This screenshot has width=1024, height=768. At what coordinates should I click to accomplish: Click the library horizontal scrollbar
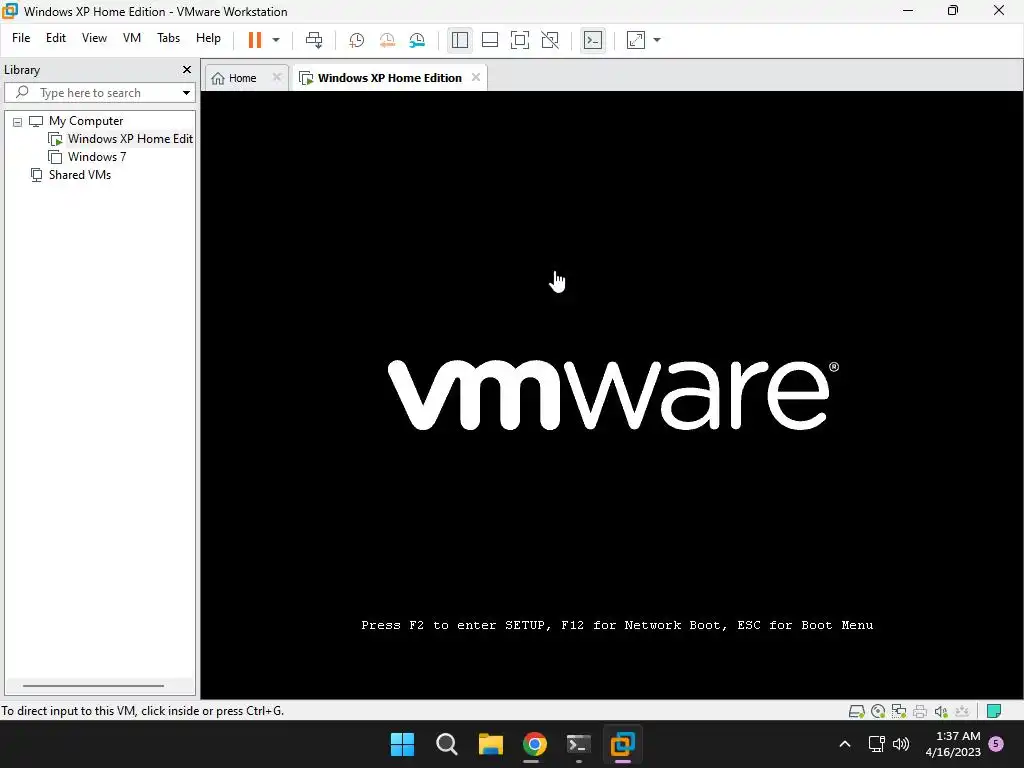coord(93,686)
